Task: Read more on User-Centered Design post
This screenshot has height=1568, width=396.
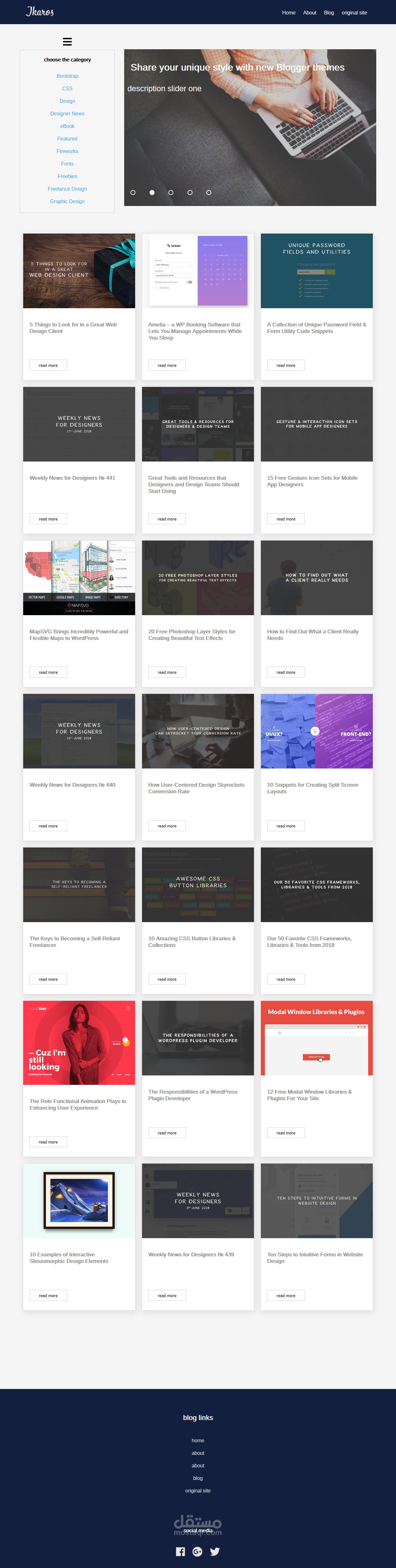Action: [x=167, y=826]
